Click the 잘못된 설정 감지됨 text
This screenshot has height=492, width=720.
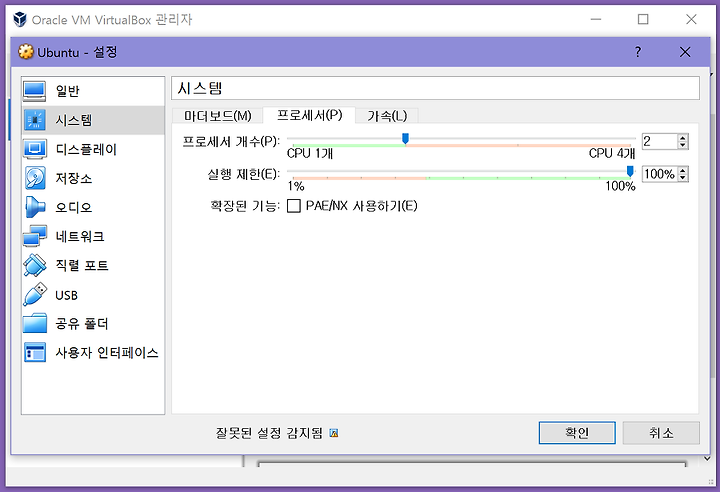[x=270, y=433]
